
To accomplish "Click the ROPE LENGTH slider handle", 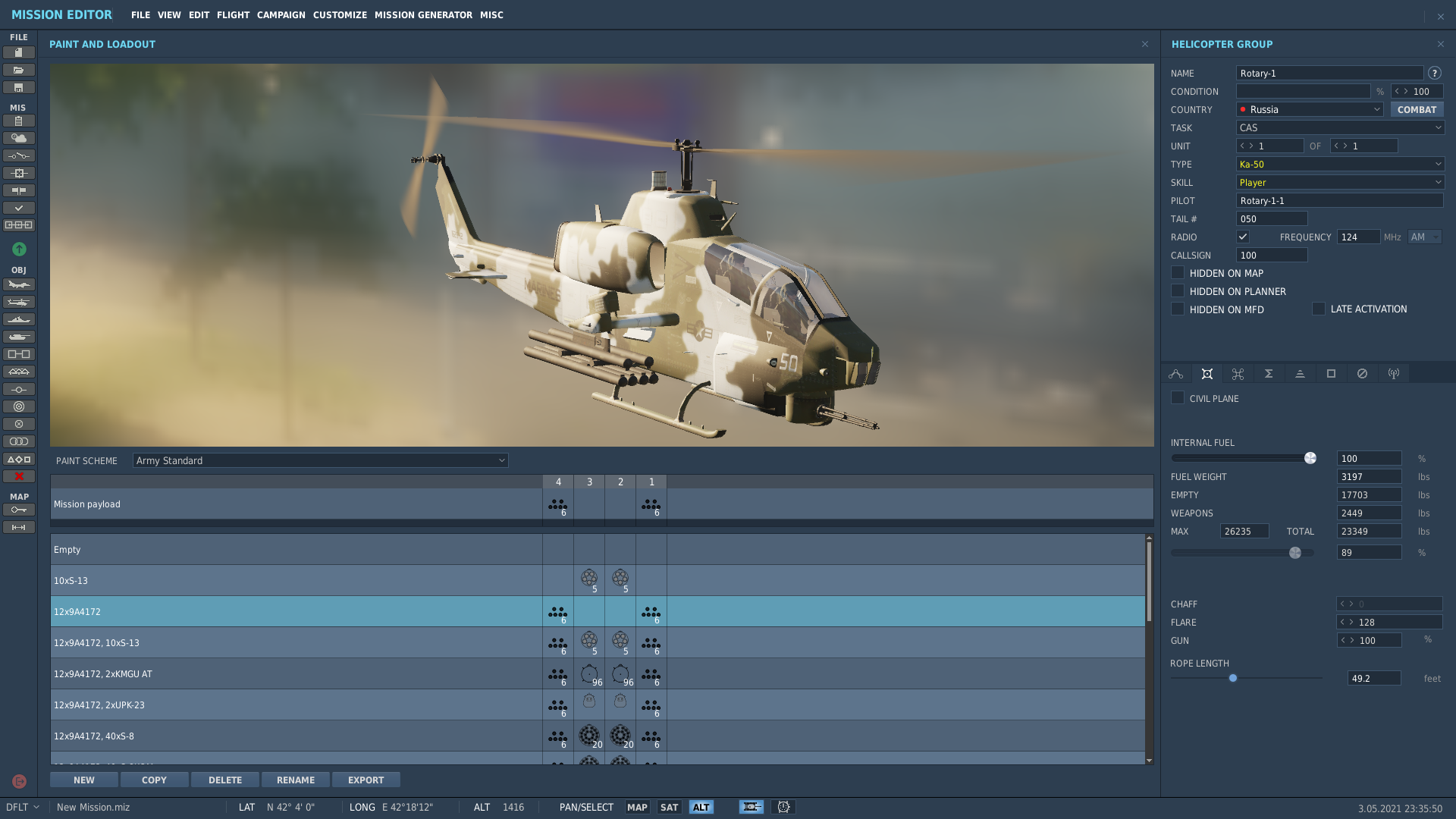I will tap(1233, 678).
